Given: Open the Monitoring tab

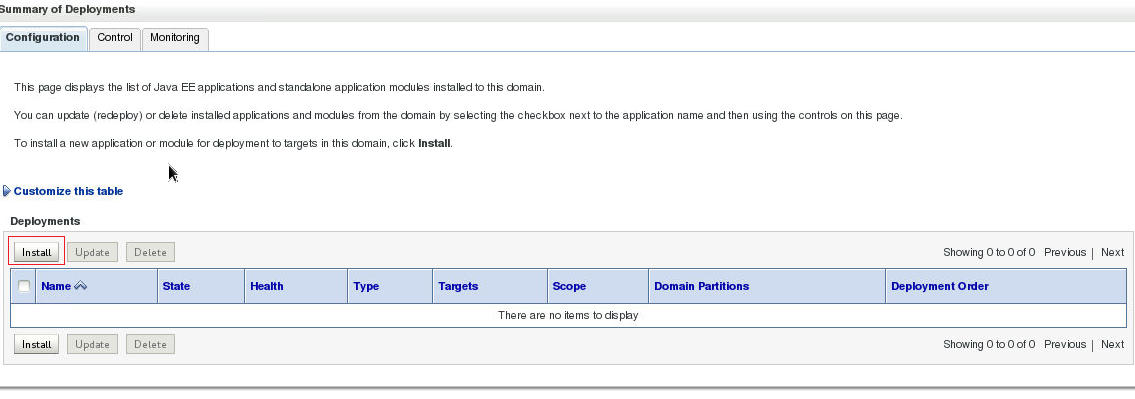Looking at the screenshot, I should click(174, 38).
